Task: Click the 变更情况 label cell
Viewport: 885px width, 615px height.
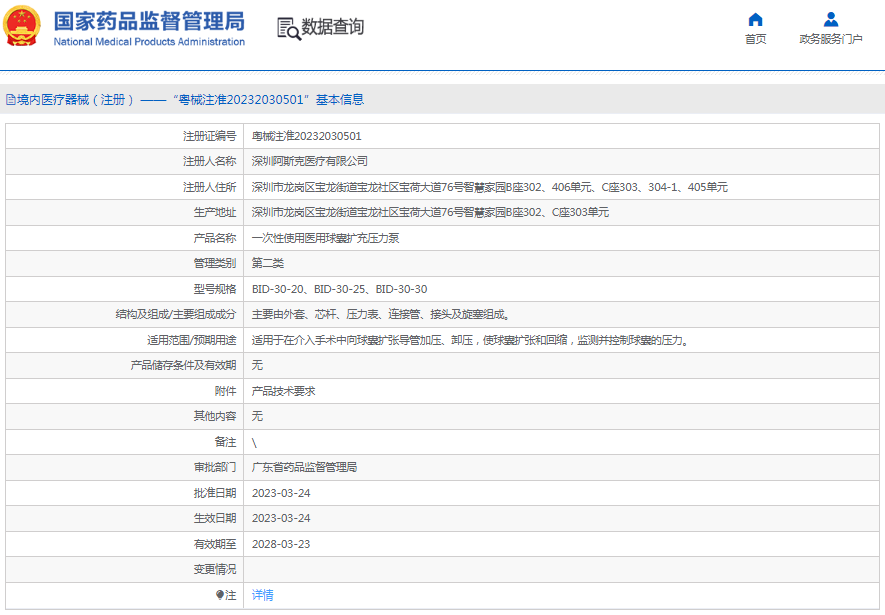Action: pos(125,569)
